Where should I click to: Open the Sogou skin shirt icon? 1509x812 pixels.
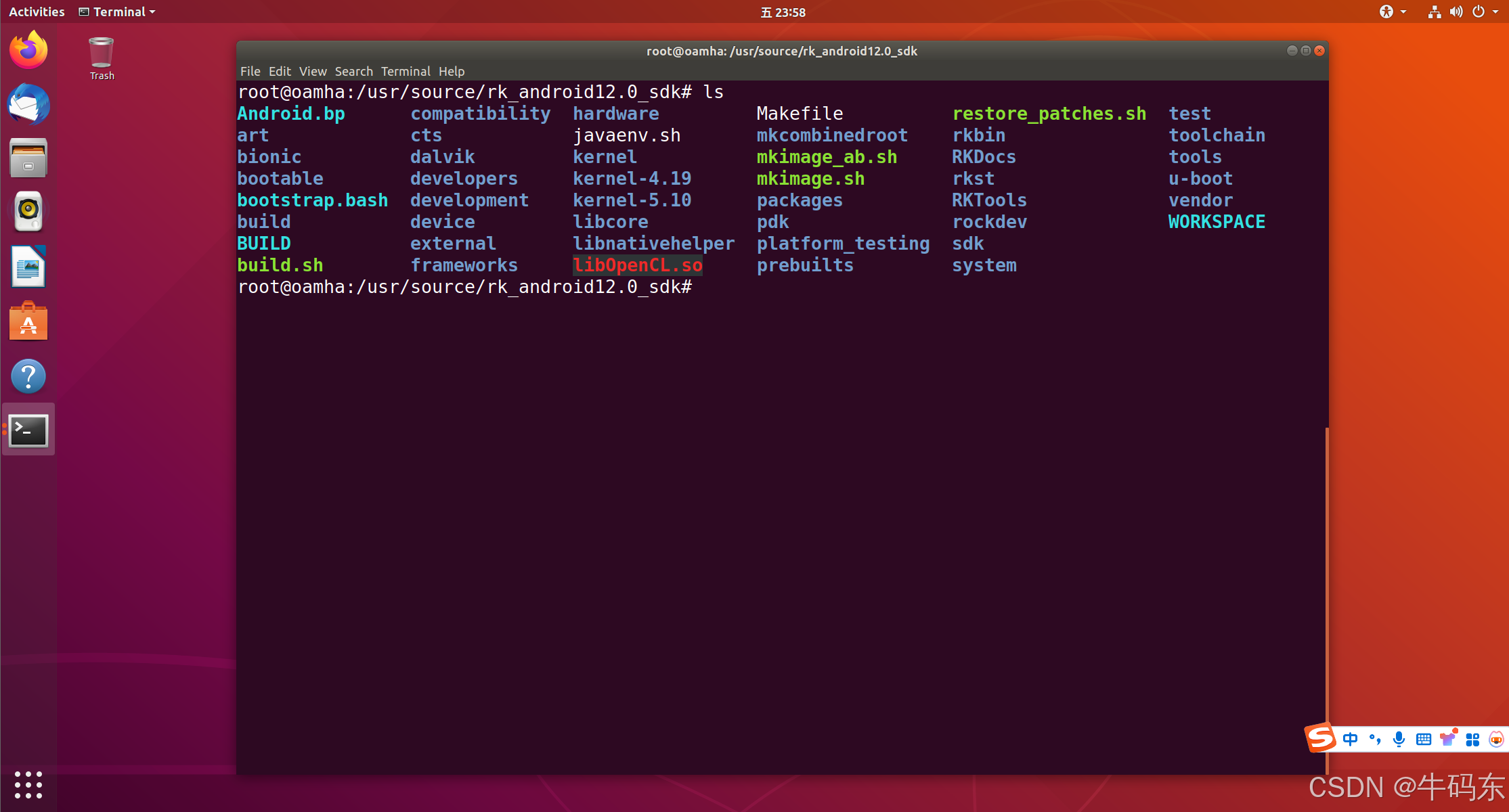click(1448, 738)
